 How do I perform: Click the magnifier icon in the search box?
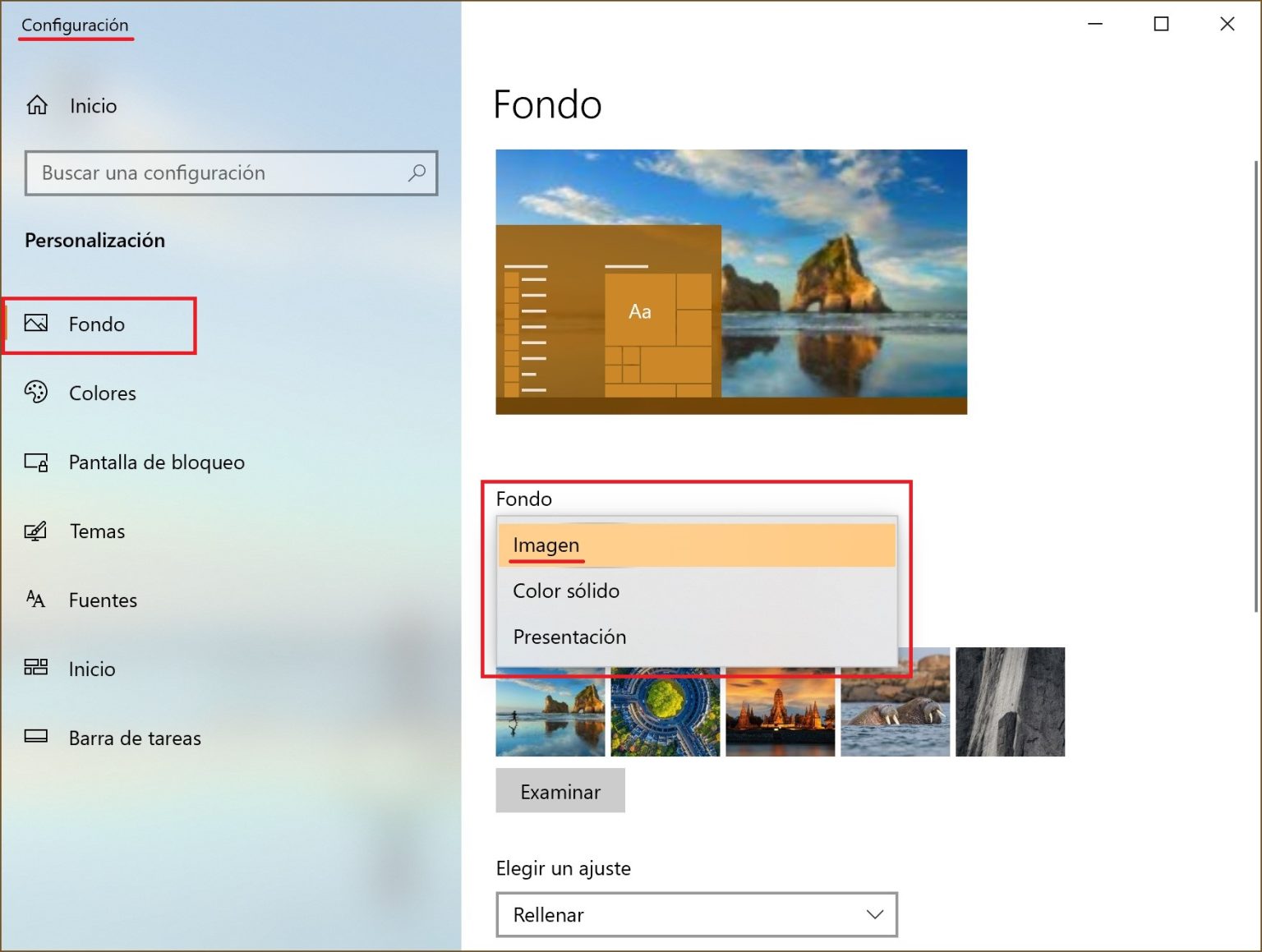(417, 172)
